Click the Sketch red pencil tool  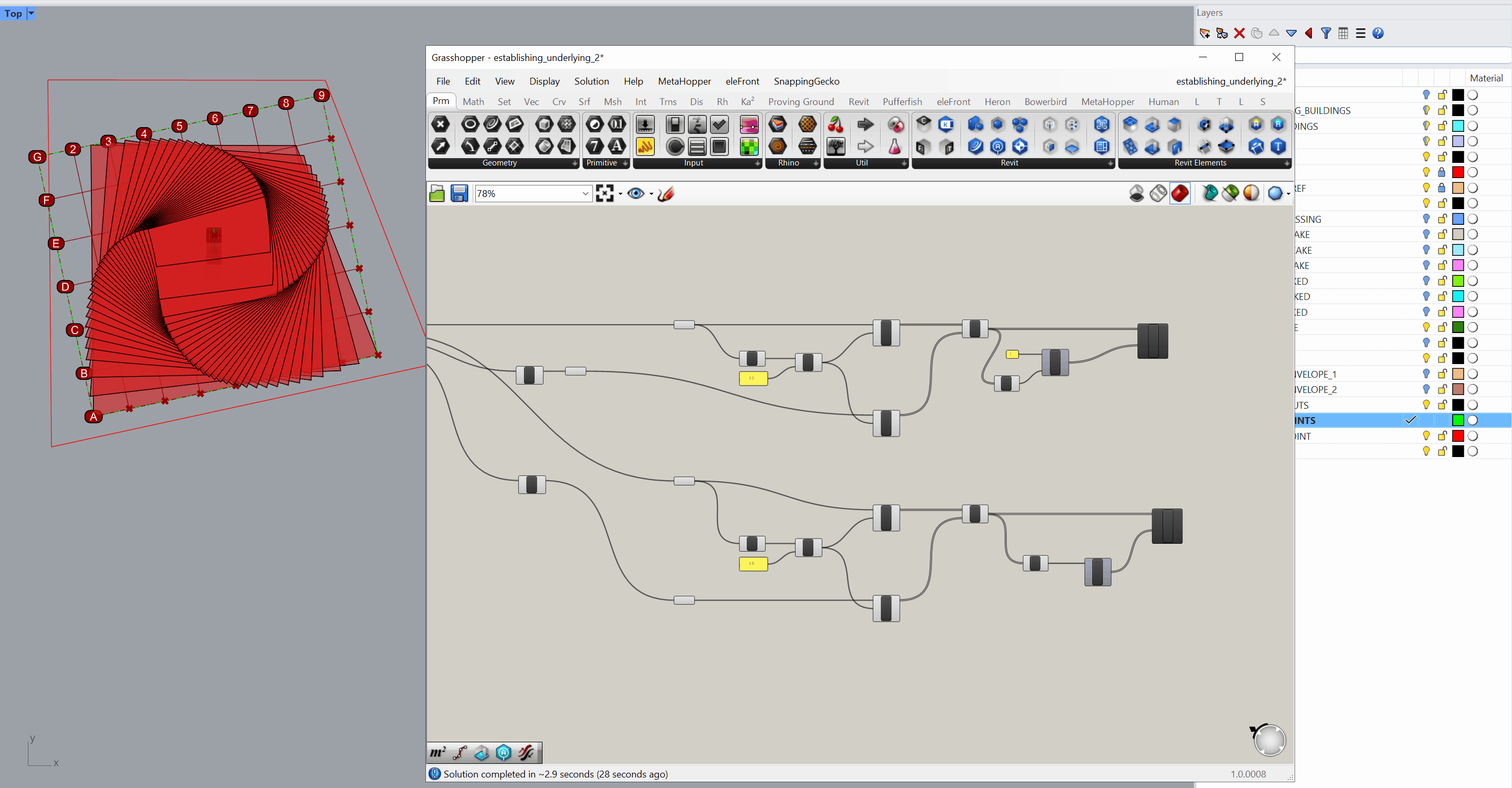665,193
